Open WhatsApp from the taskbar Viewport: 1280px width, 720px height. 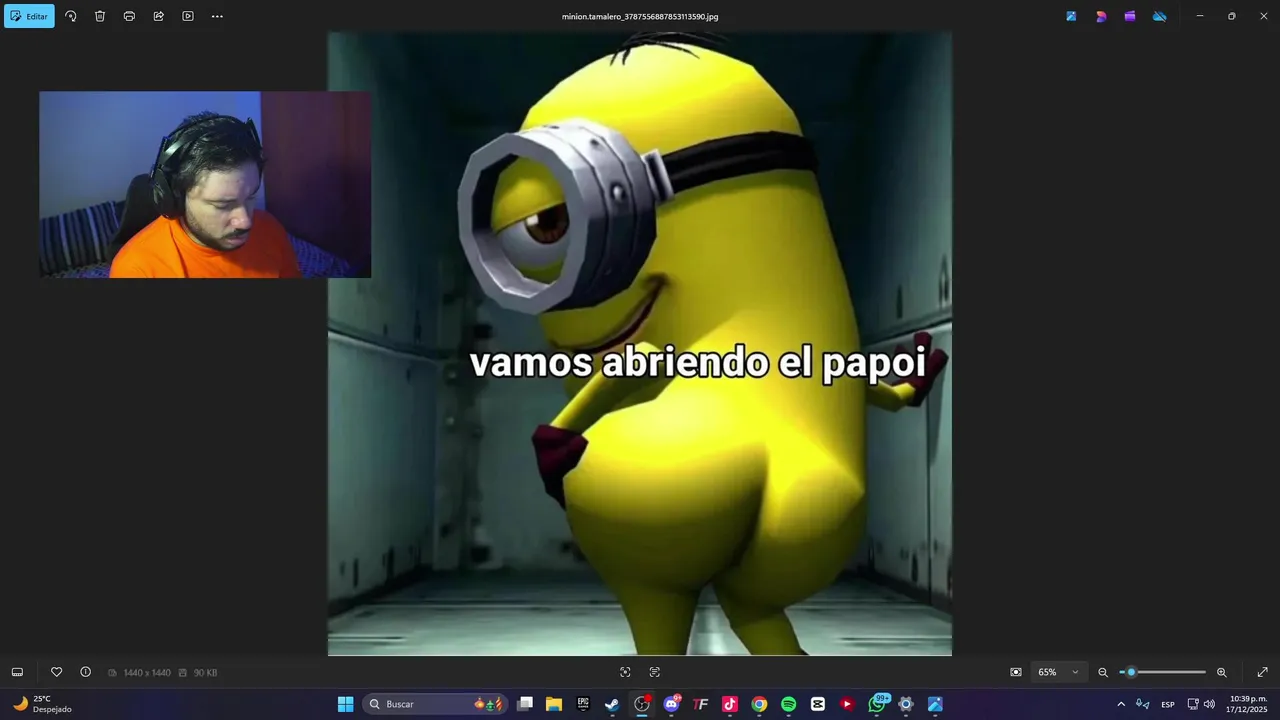pos(877,704)
